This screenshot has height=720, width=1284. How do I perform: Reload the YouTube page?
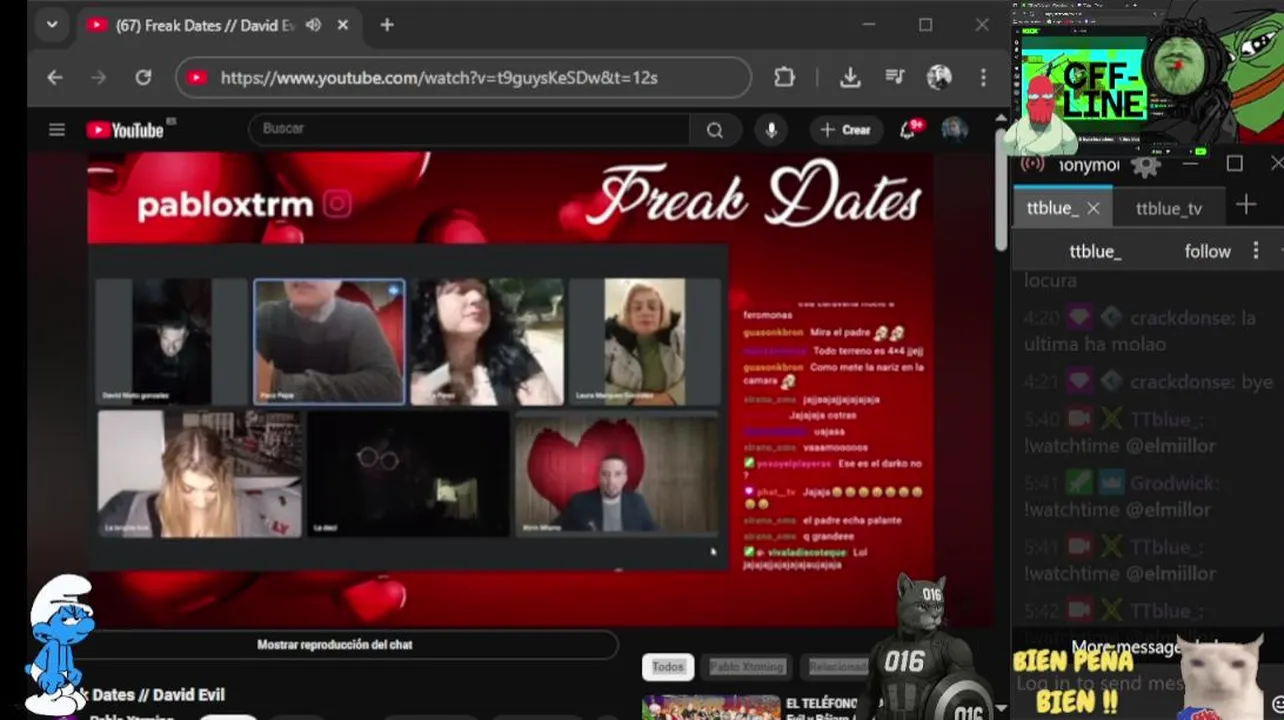point(143,77)
